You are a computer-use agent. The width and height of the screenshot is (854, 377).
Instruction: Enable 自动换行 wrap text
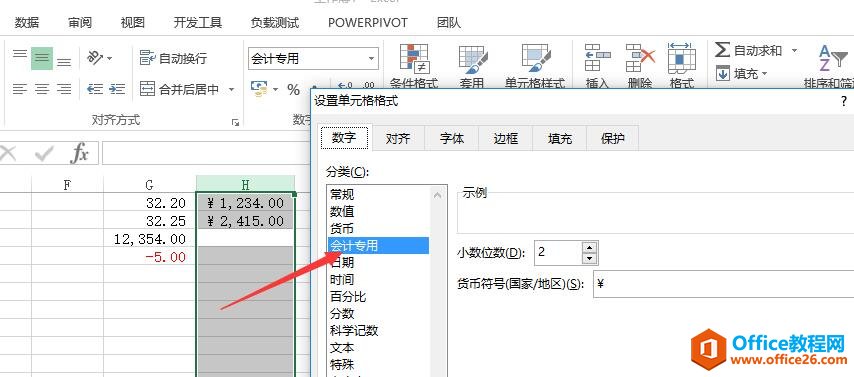point(173,58)
